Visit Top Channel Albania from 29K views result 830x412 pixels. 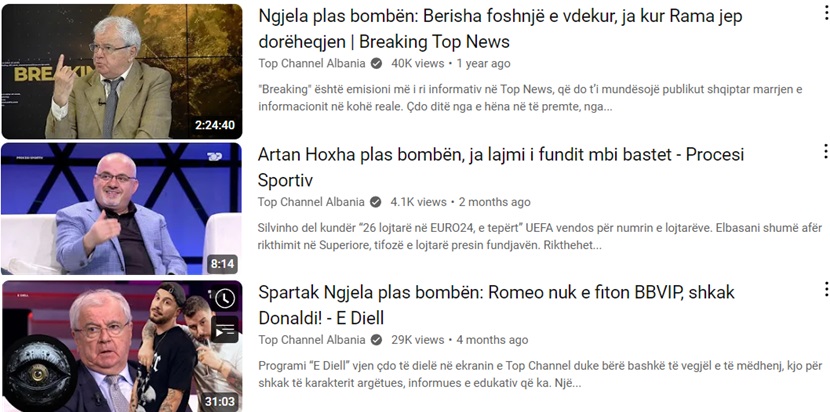tap(312, 340)
